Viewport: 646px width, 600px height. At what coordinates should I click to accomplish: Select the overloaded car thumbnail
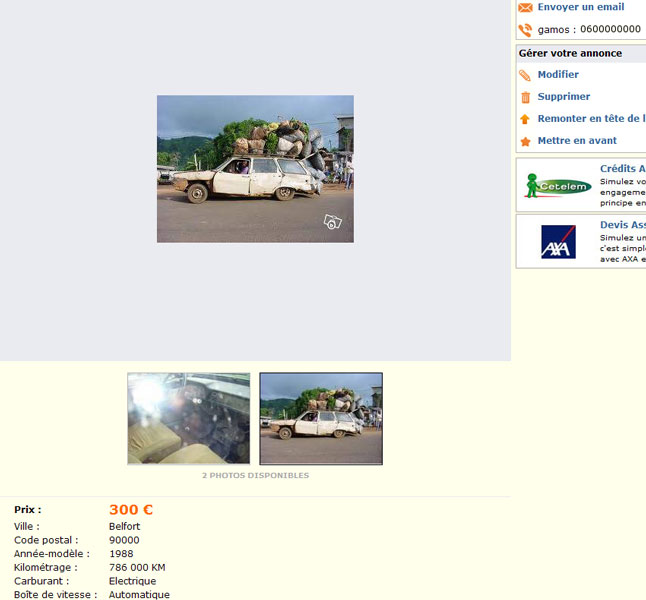coord(321,418)
